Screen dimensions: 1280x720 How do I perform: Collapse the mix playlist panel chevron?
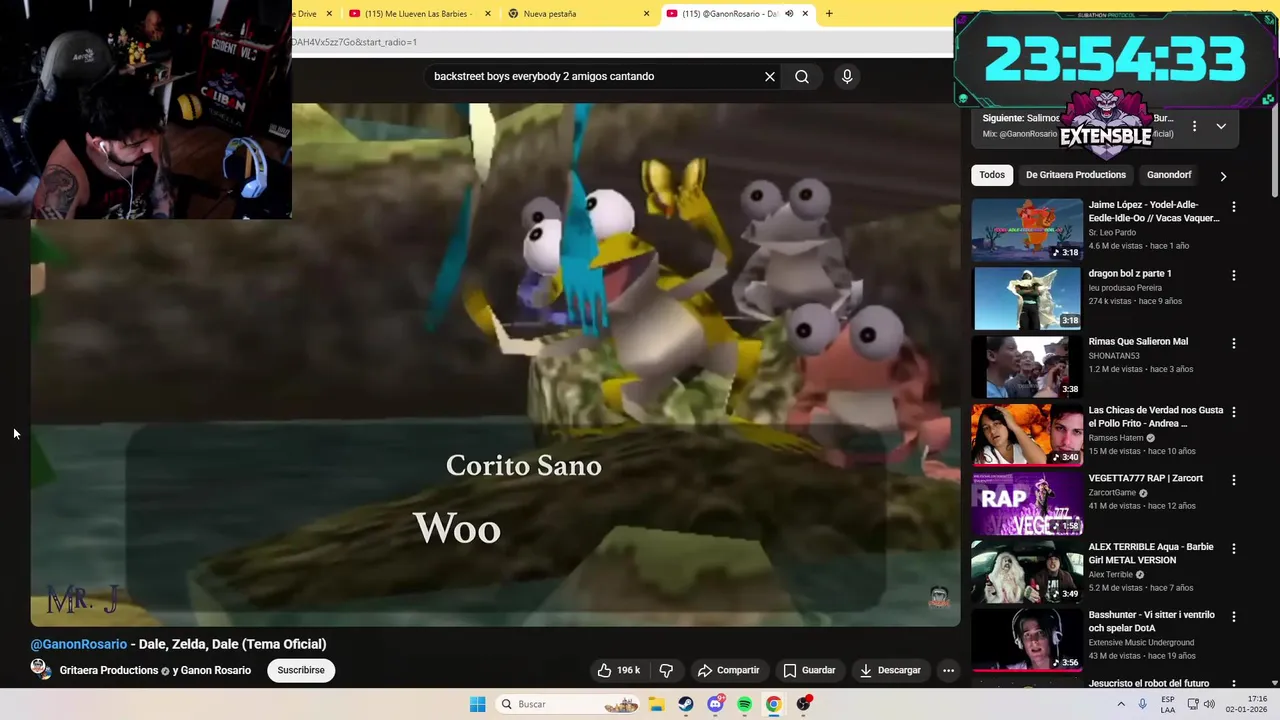1221,126
